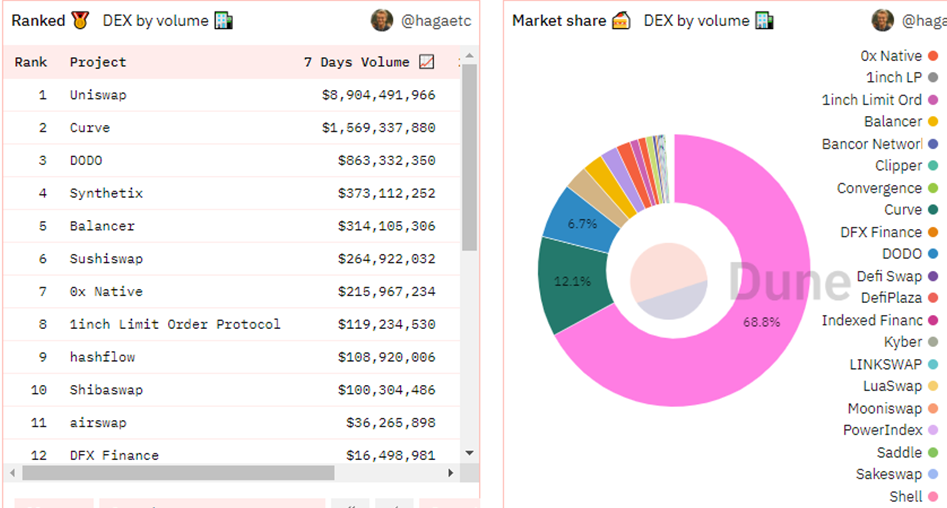This screenshot has width=947, height=508.
Task: Select the Shibaswap project cell
Action: tap(106, 390)
